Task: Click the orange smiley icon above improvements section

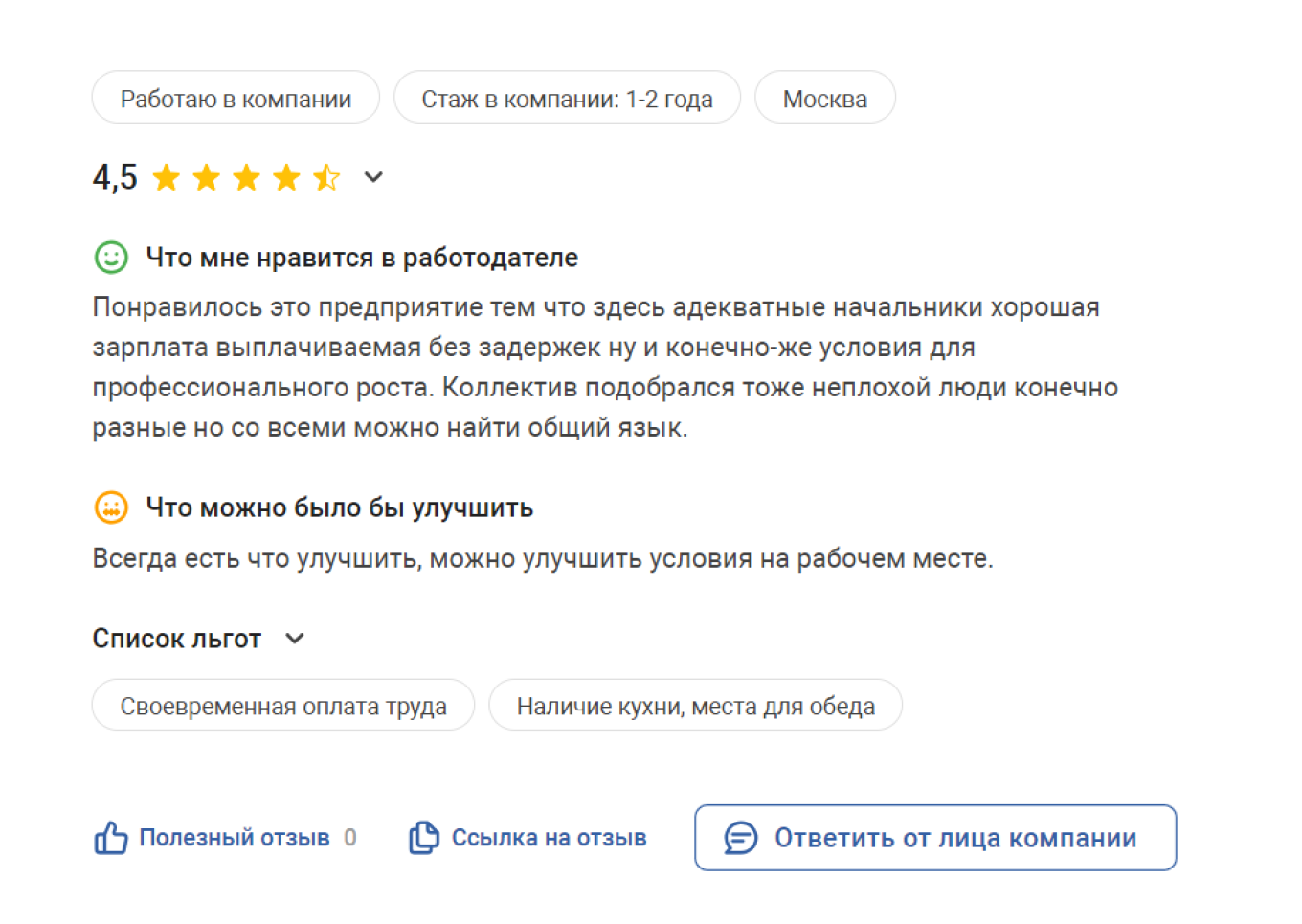Action: [111, 507]
